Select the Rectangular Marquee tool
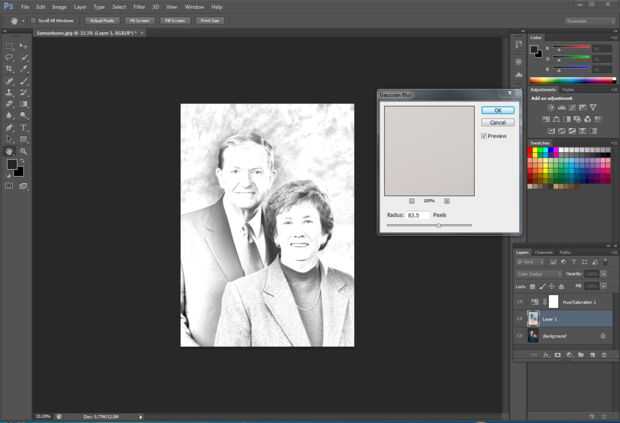 9,46
